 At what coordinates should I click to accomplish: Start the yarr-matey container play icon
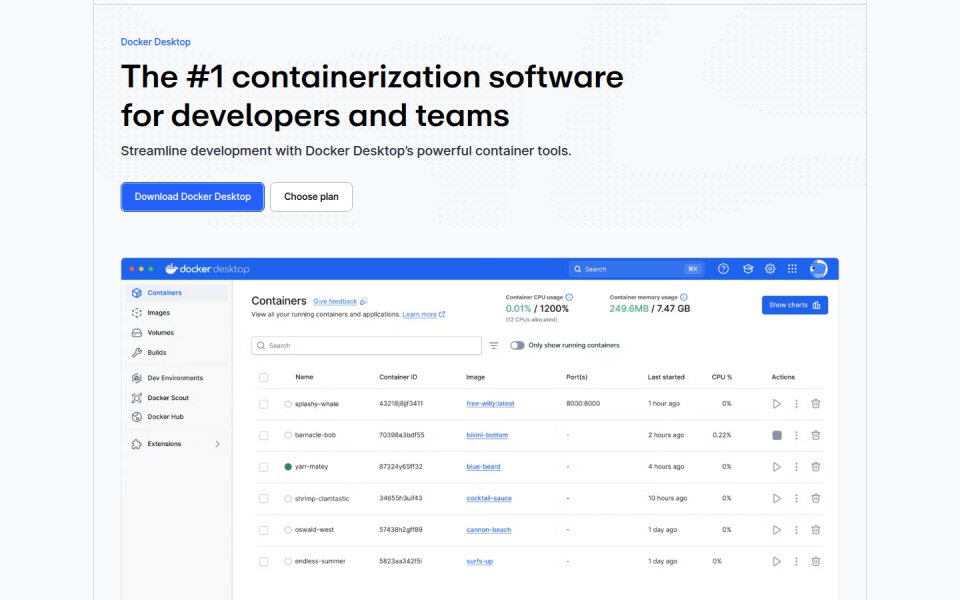pyautogui.click(x=776, y=467)
